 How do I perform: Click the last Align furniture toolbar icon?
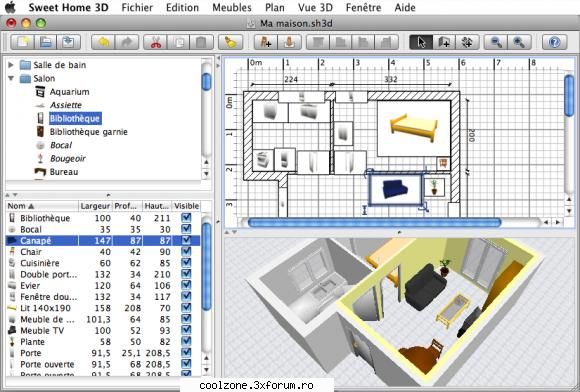tap(387, 43)
